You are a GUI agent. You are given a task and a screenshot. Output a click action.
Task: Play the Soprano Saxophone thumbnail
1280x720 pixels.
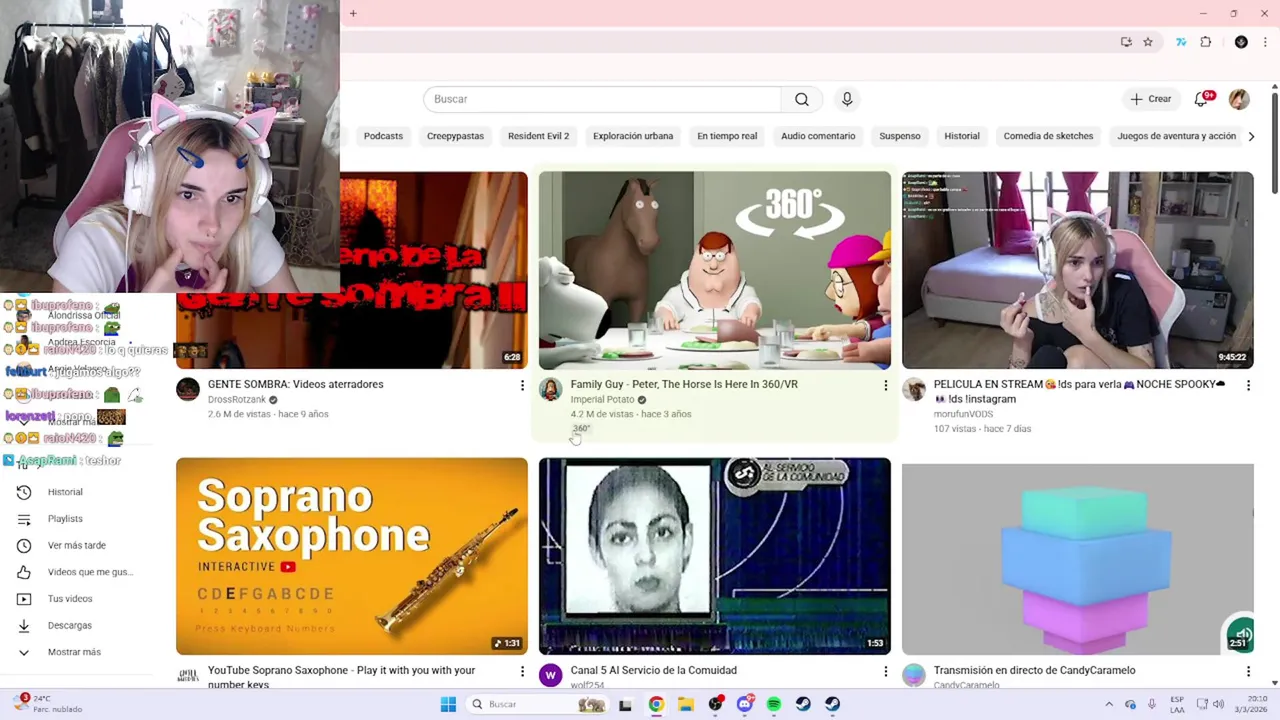tap(352, 556)
